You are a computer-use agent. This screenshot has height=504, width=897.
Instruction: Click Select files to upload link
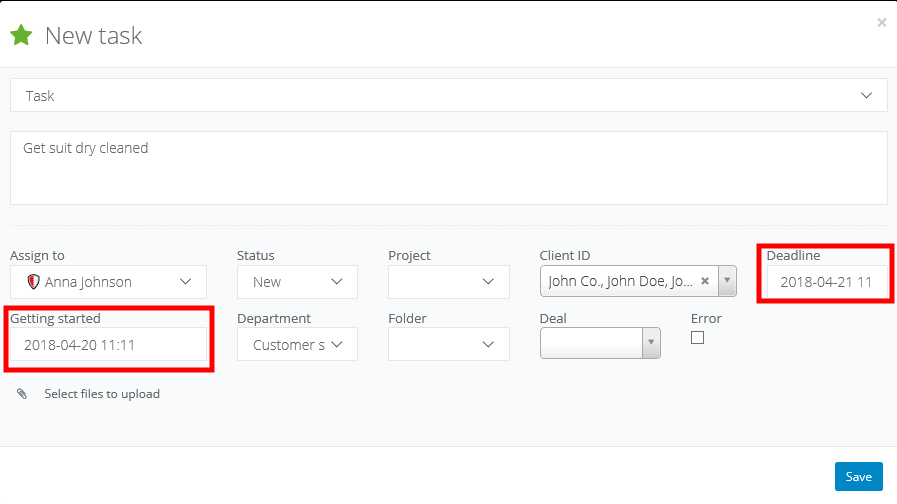click(102, 394)
